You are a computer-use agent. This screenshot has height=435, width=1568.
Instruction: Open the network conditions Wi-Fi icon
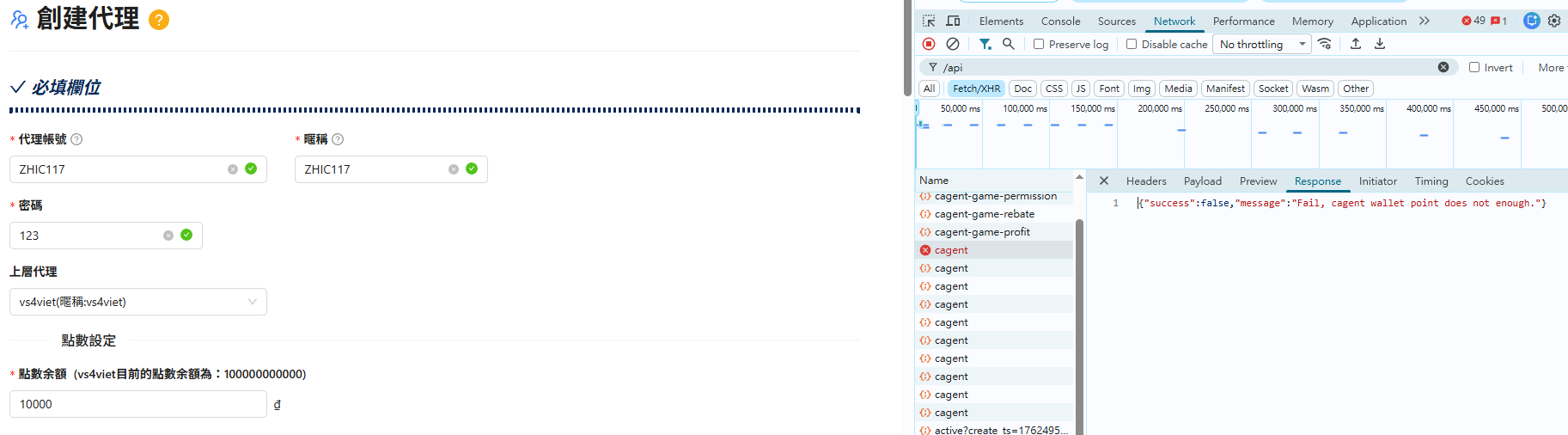1325,44
